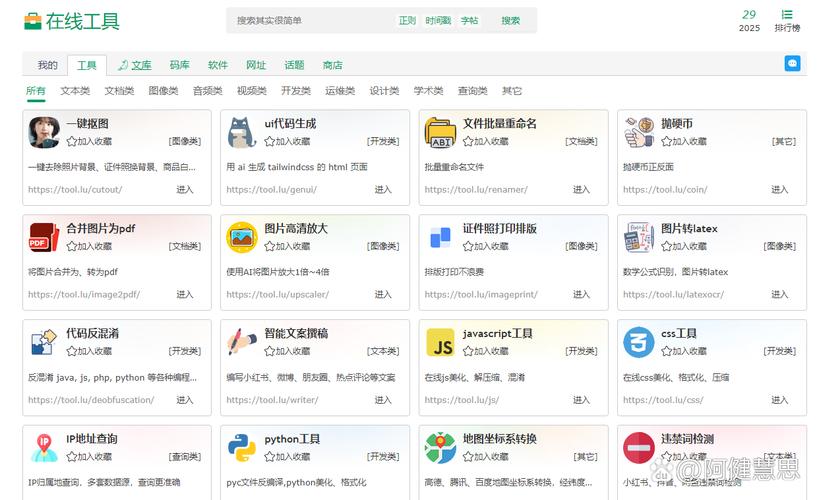This screenshot has width=817, height=500.
Task: Open the chat message icon at right
Action: pyautogui.click(x=792, y=64)
